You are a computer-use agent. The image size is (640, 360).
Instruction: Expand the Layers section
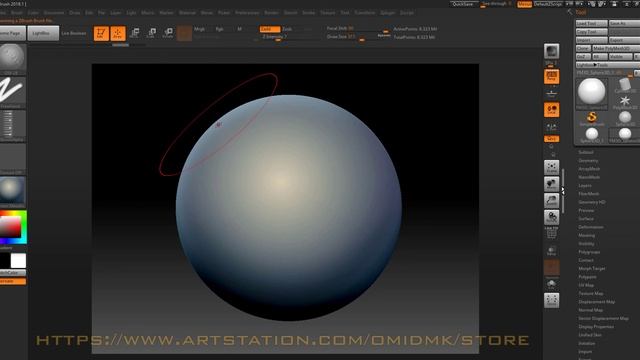[x=585, y=185]
